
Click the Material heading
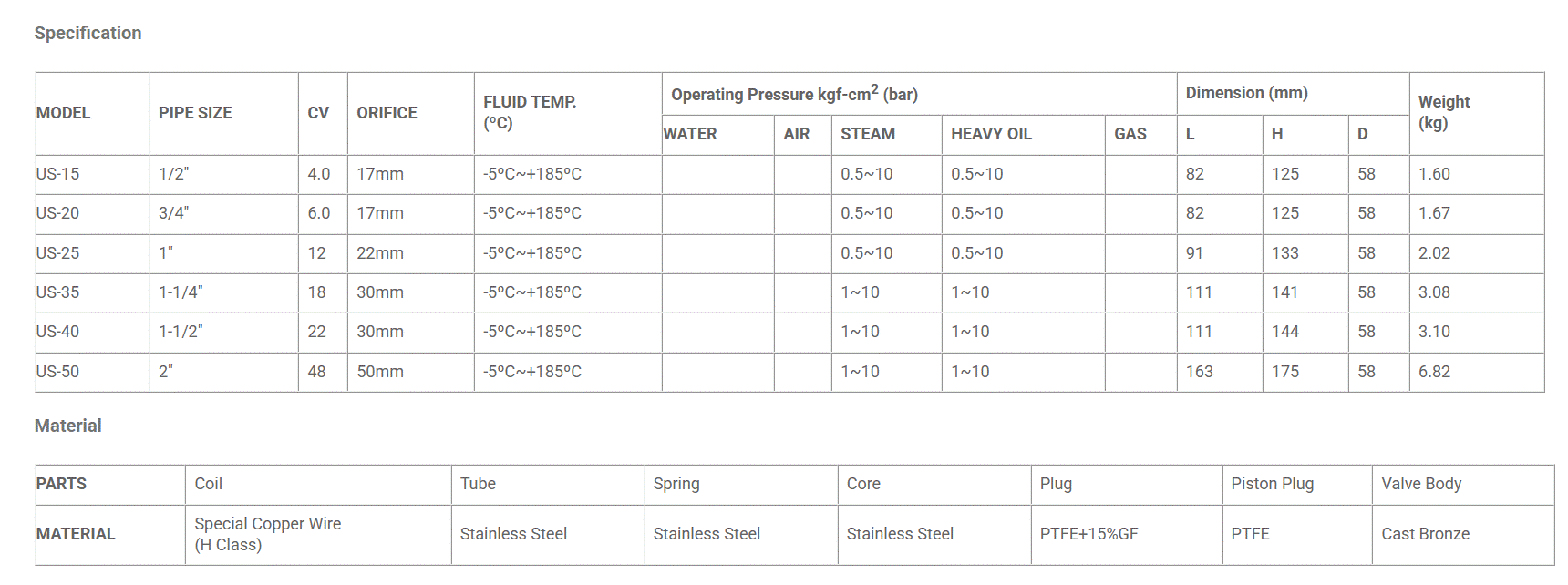point(67,426)
